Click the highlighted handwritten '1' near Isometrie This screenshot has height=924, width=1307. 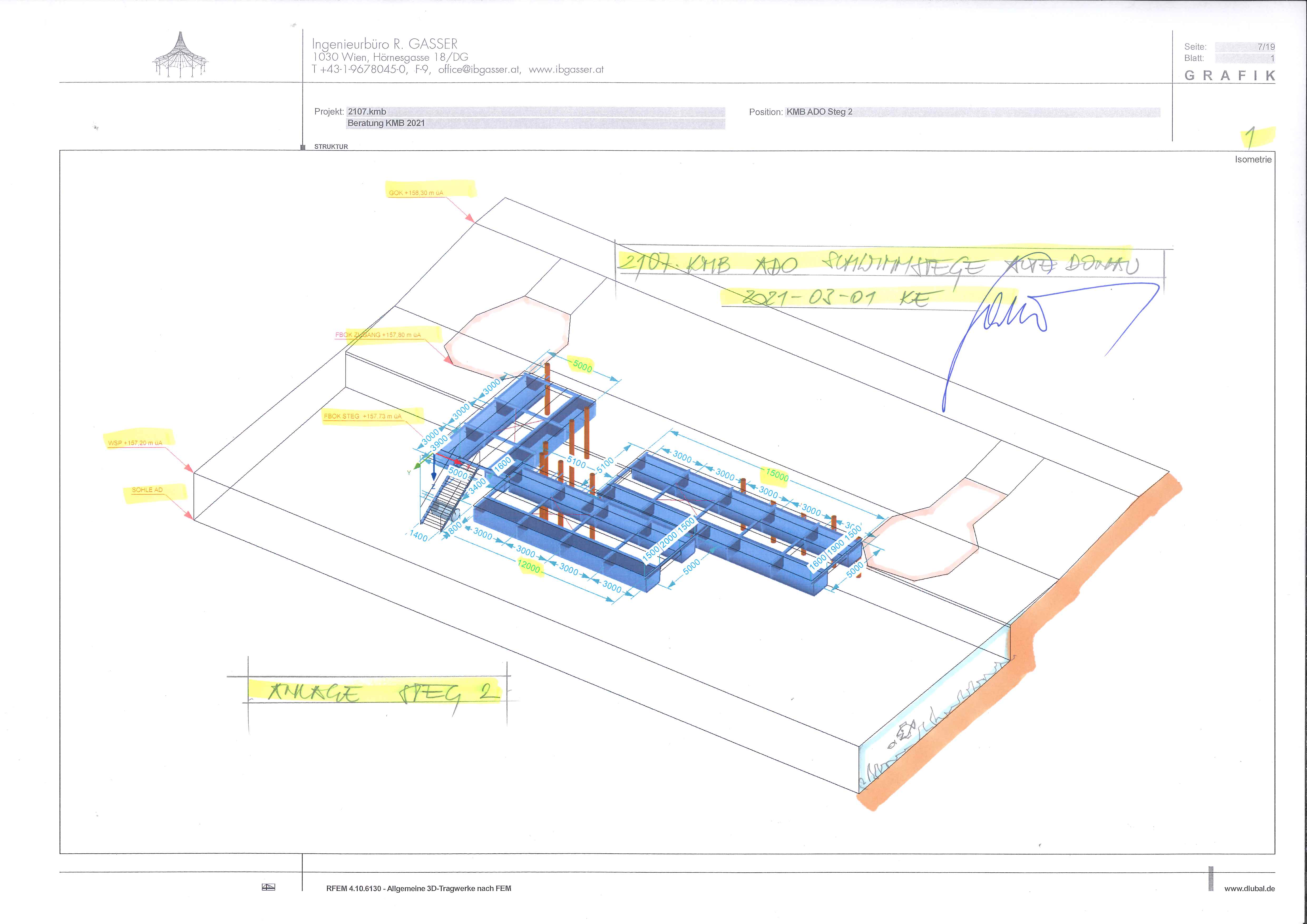(x=1250, y=137)
